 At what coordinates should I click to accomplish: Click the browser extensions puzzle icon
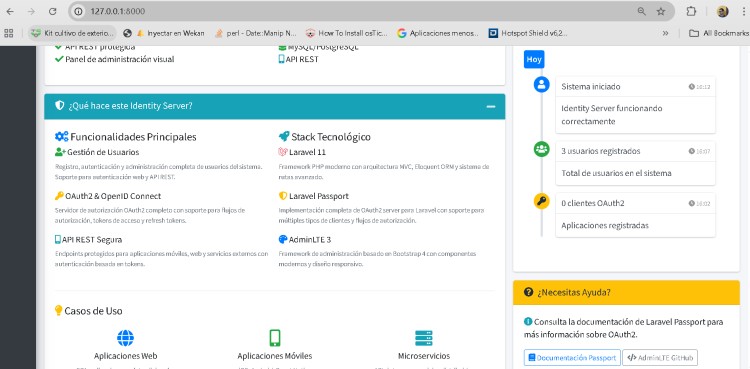coord(691,11)
